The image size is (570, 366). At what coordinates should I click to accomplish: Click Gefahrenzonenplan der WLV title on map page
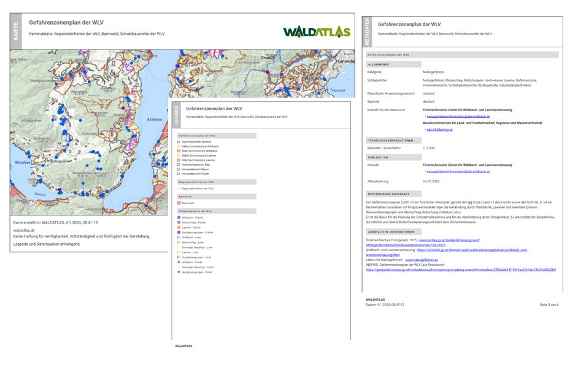[67, 22]
